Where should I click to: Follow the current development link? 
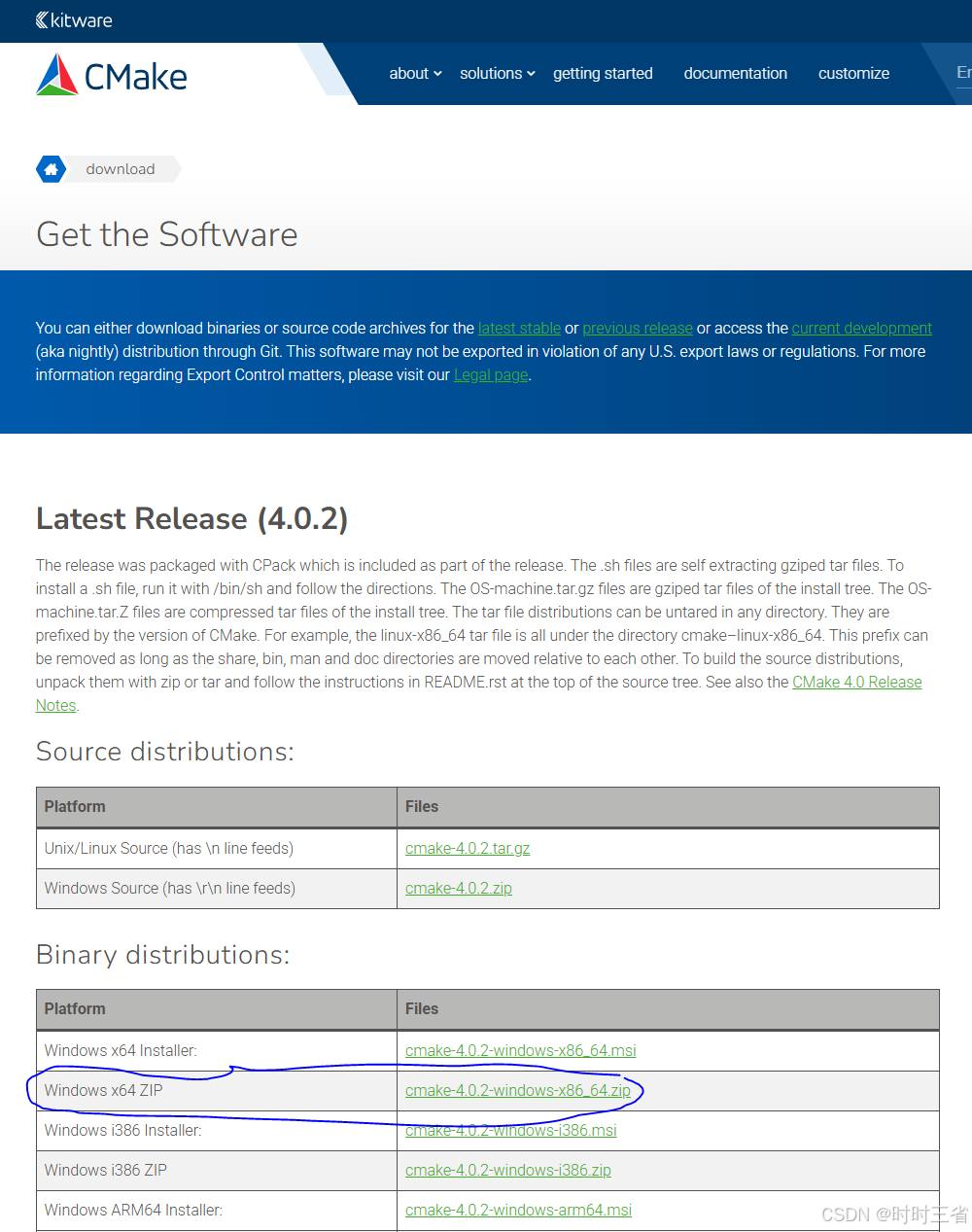click(x=861, y=329)
